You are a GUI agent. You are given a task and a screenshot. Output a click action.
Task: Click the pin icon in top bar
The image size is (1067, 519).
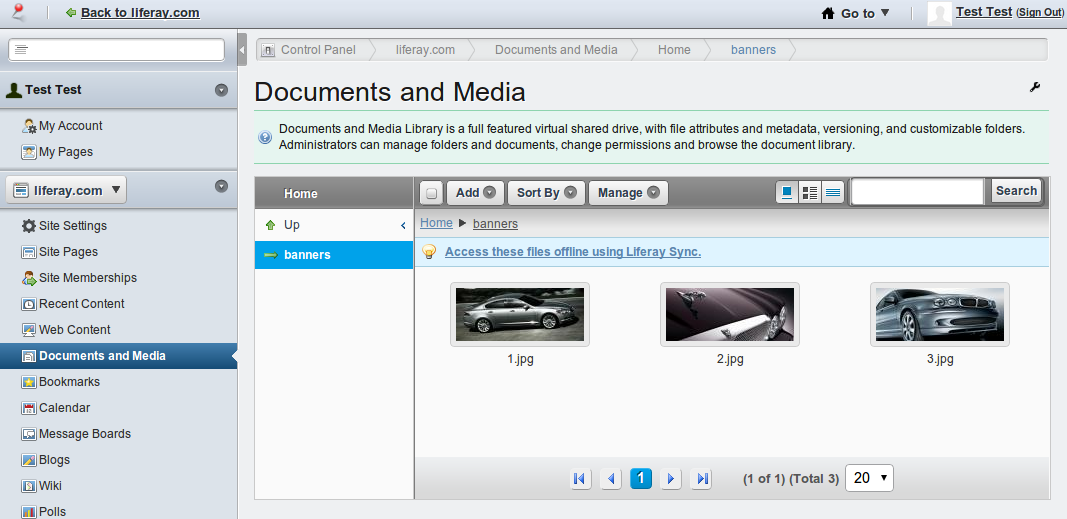[17, 12]
